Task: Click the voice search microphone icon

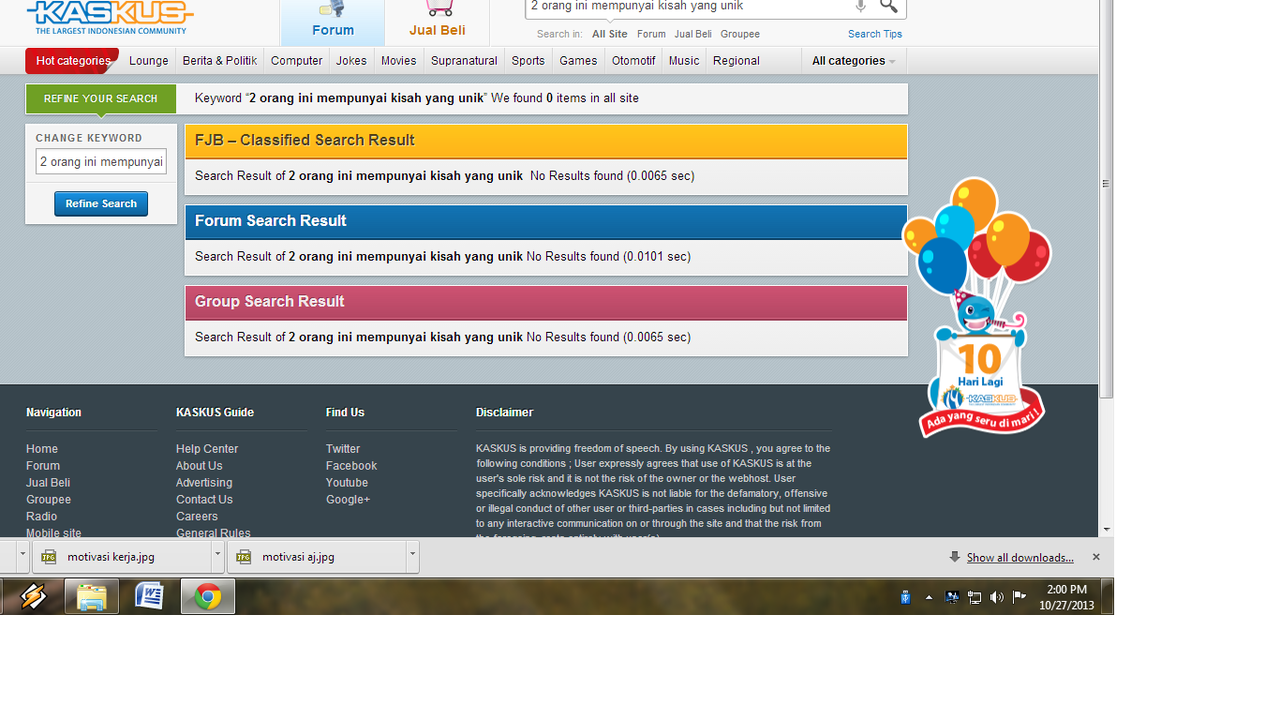Action: coord(860,7)
